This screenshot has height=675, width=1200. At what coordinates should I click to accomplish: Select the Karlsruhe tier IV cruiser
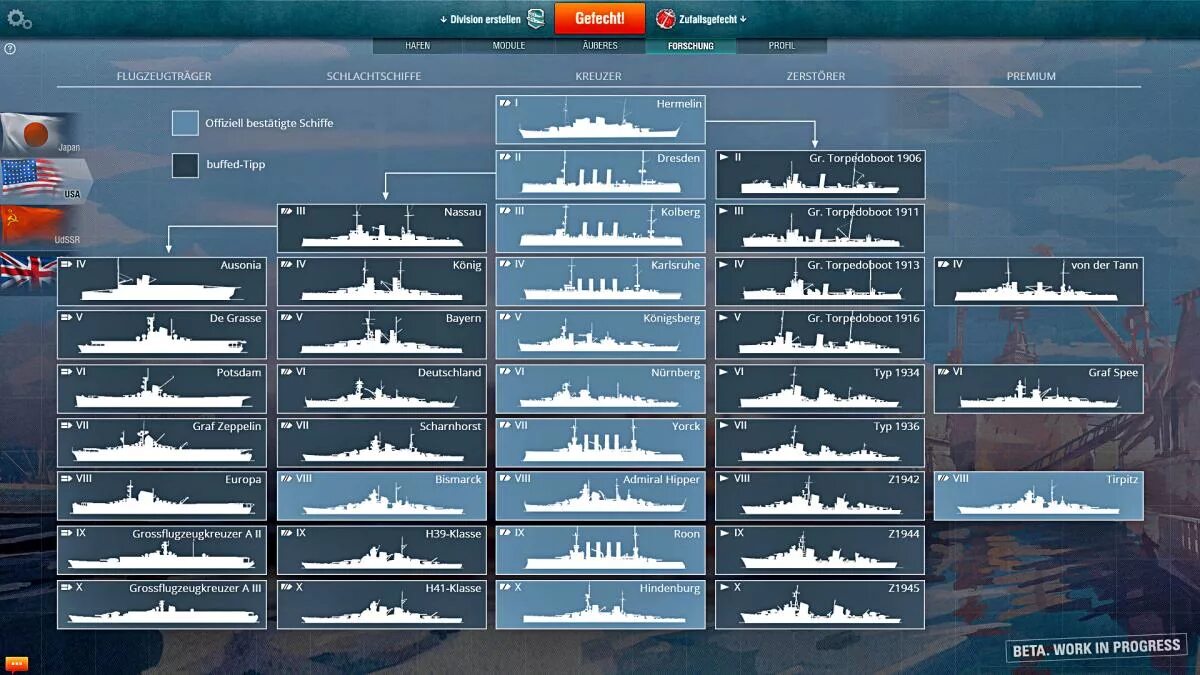[600, 281]
